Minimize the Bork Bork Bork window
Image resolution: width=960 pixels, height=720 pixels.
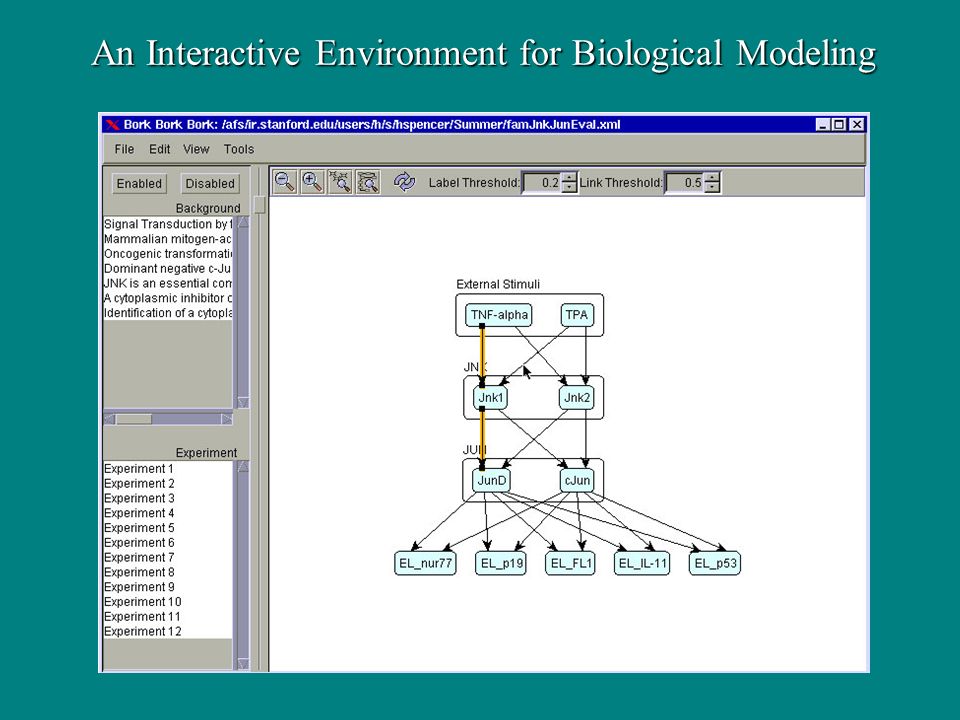pos(823,125)
